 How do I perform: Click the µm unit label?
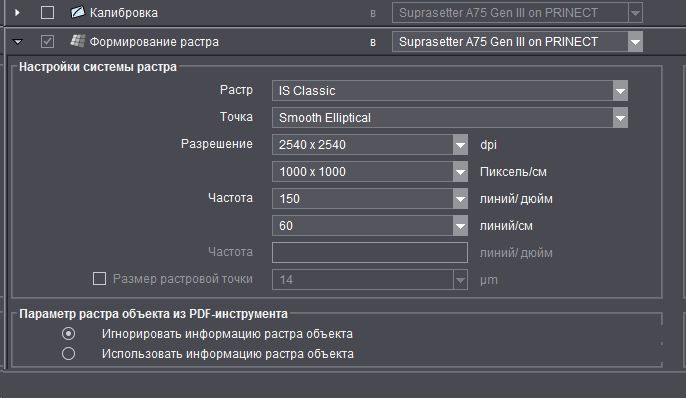coord(489,280)
